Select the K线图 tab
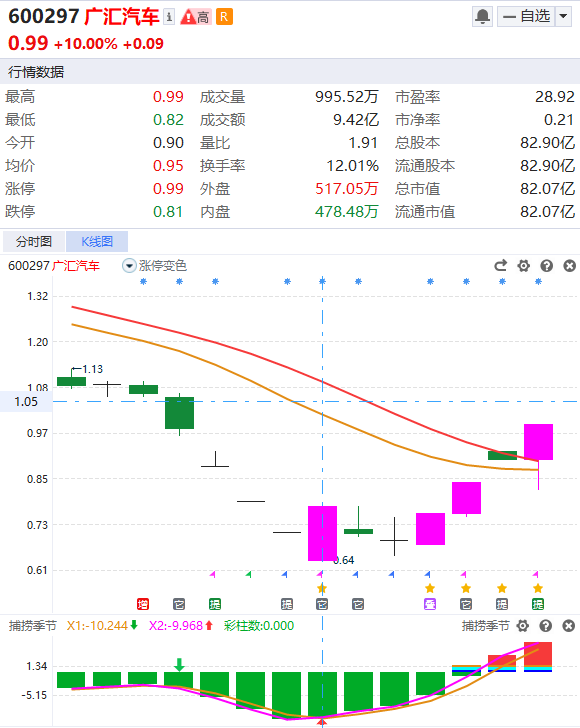This screenshot has height=728, width=580. coord(97,241)
